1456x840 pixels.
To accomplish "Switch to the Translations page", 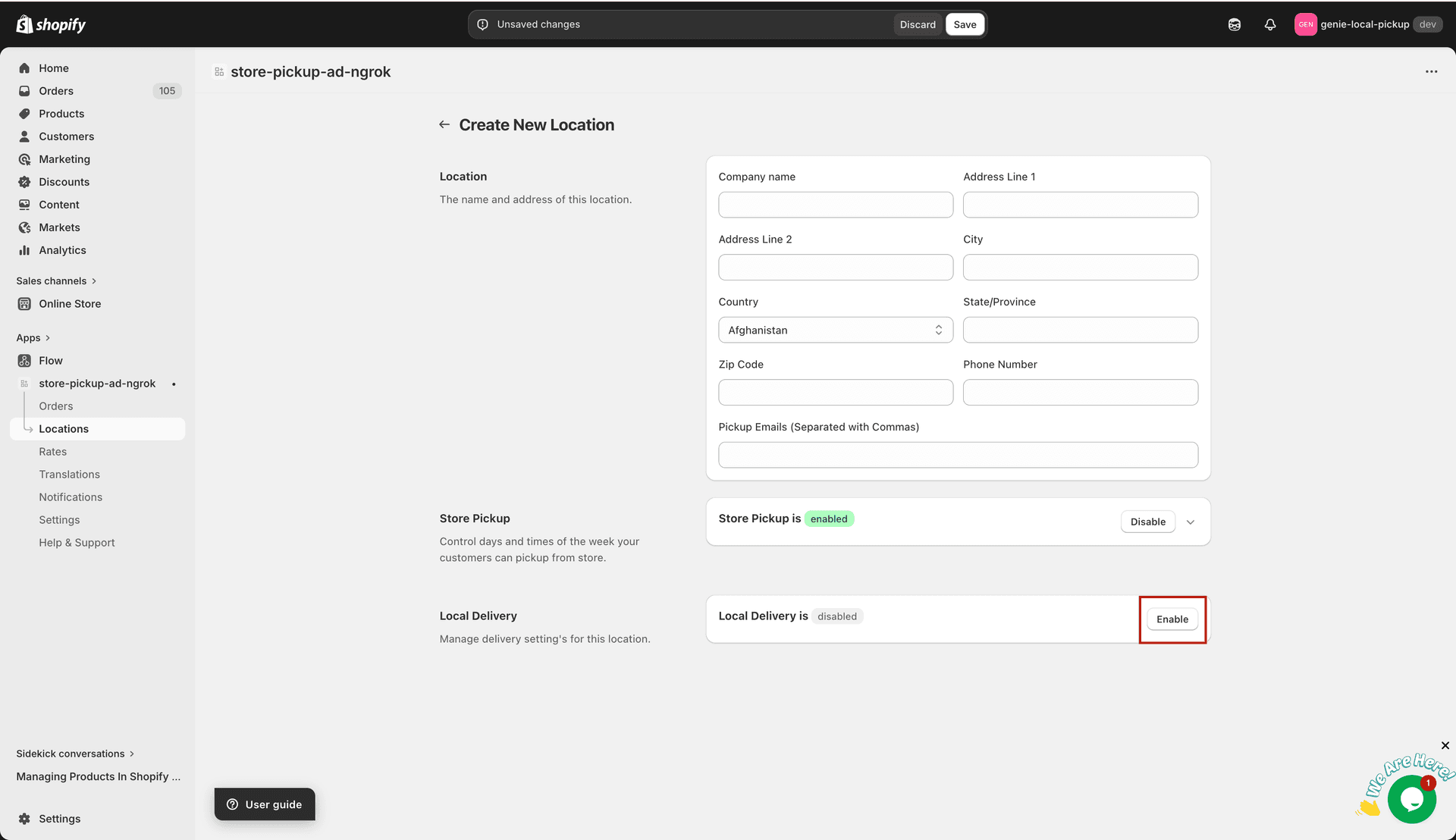I will 69,474.
